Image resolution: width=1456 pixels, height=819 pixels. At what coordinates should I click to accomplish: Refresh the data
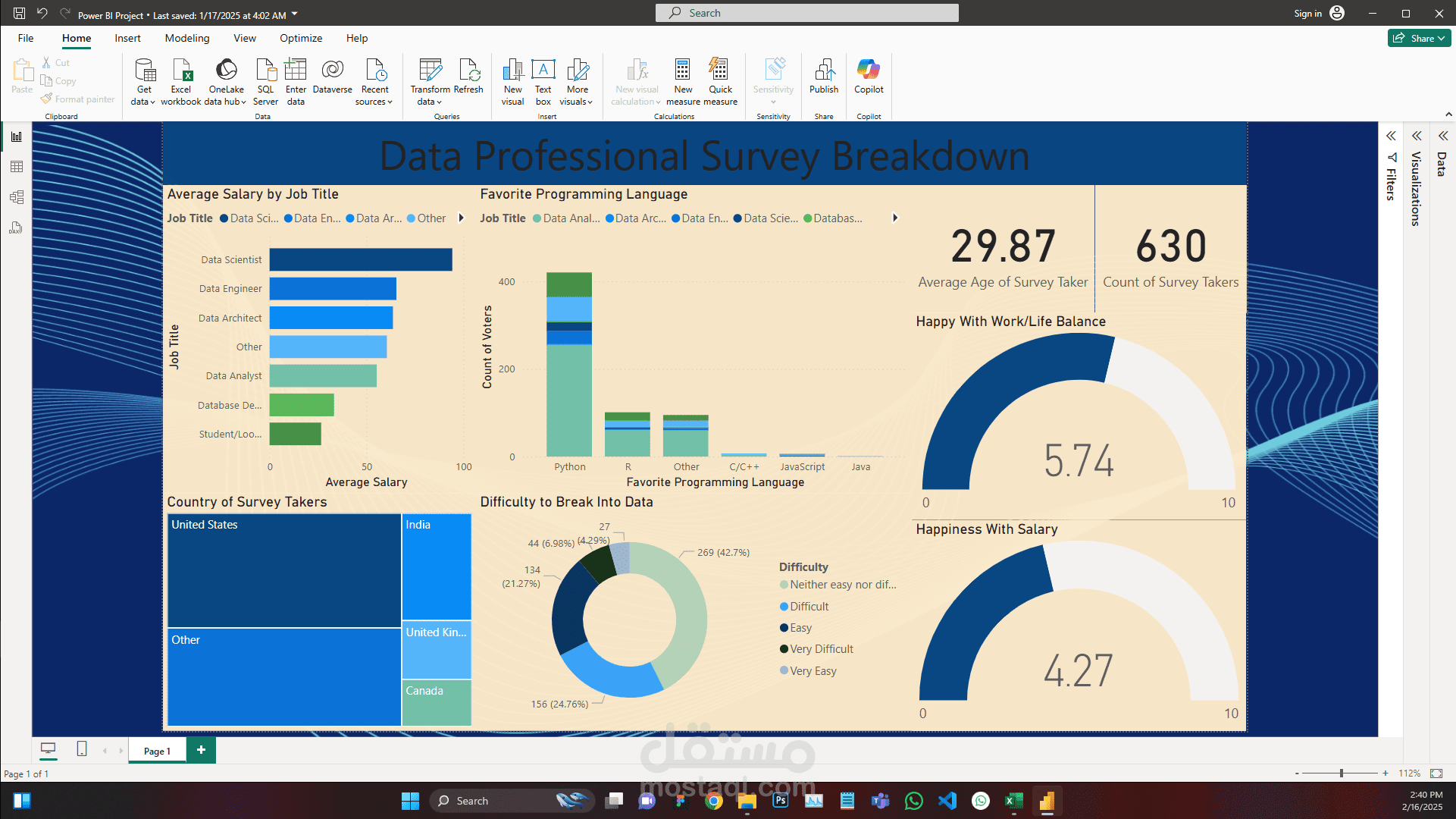(468, 76)
